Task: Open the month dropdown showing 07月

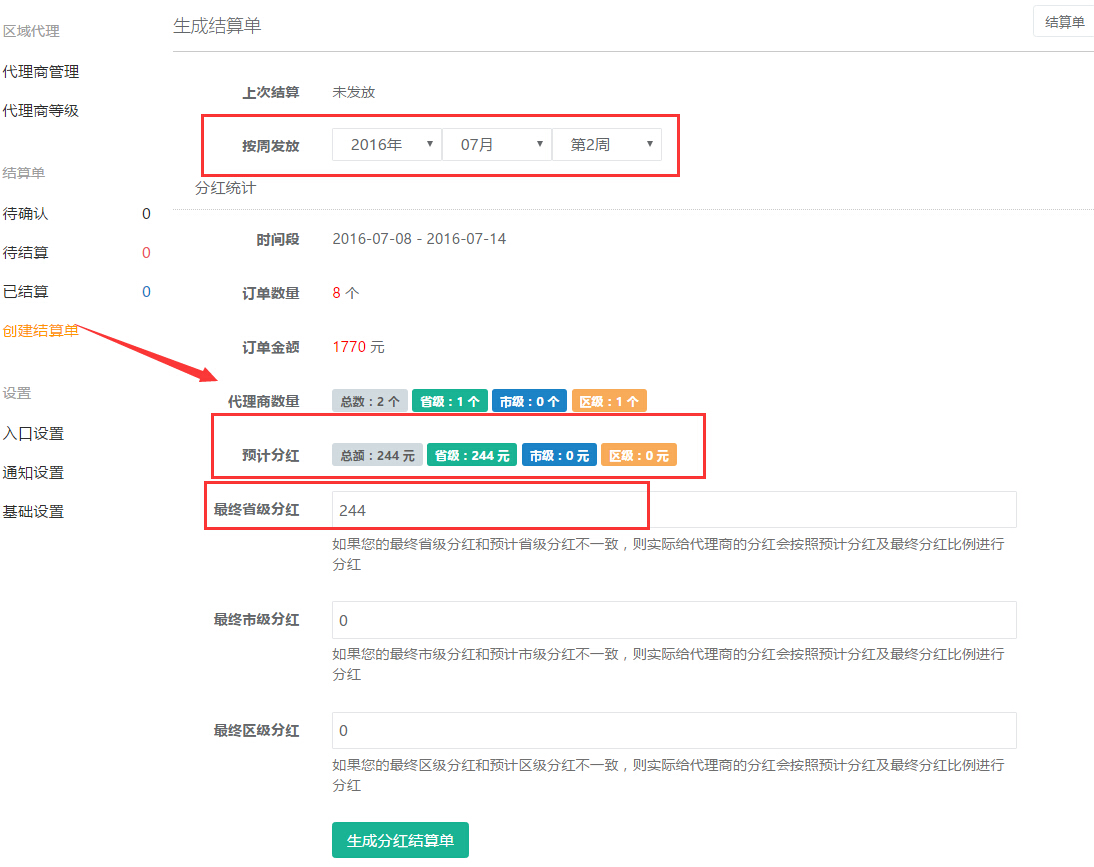Action: (496, 145)
